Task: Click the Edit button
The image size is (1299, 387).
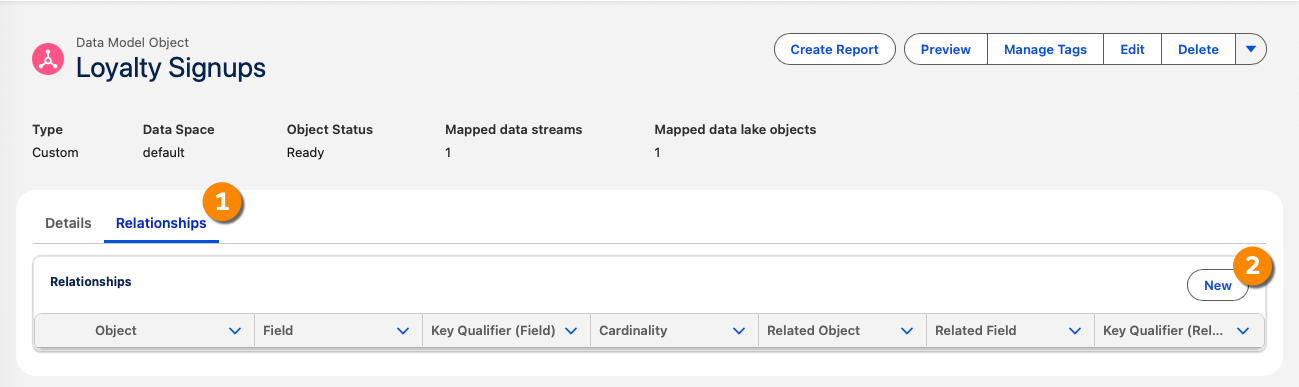Action: tap(1132, 49)
